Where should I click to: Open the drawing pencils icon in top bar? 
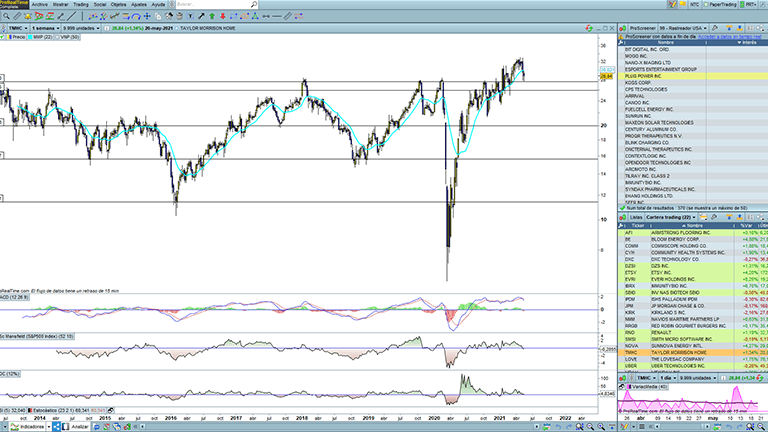(x=672, y=4)
